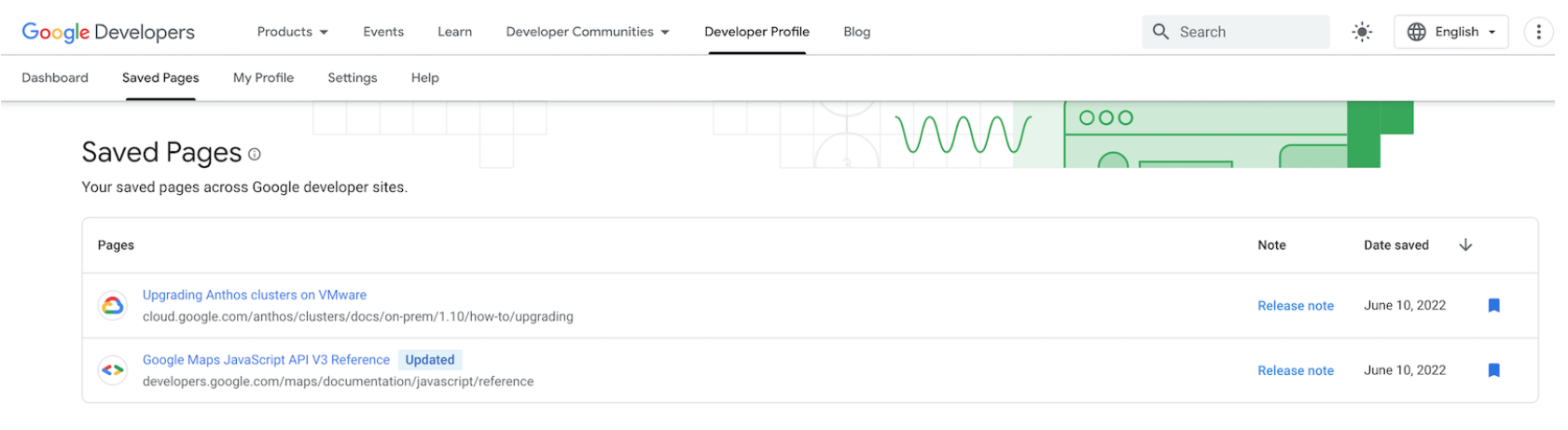Open the three-dot more options menu
This screenshot has width=1568, height=430.
pyautogui.click(x=1537, y=32)
